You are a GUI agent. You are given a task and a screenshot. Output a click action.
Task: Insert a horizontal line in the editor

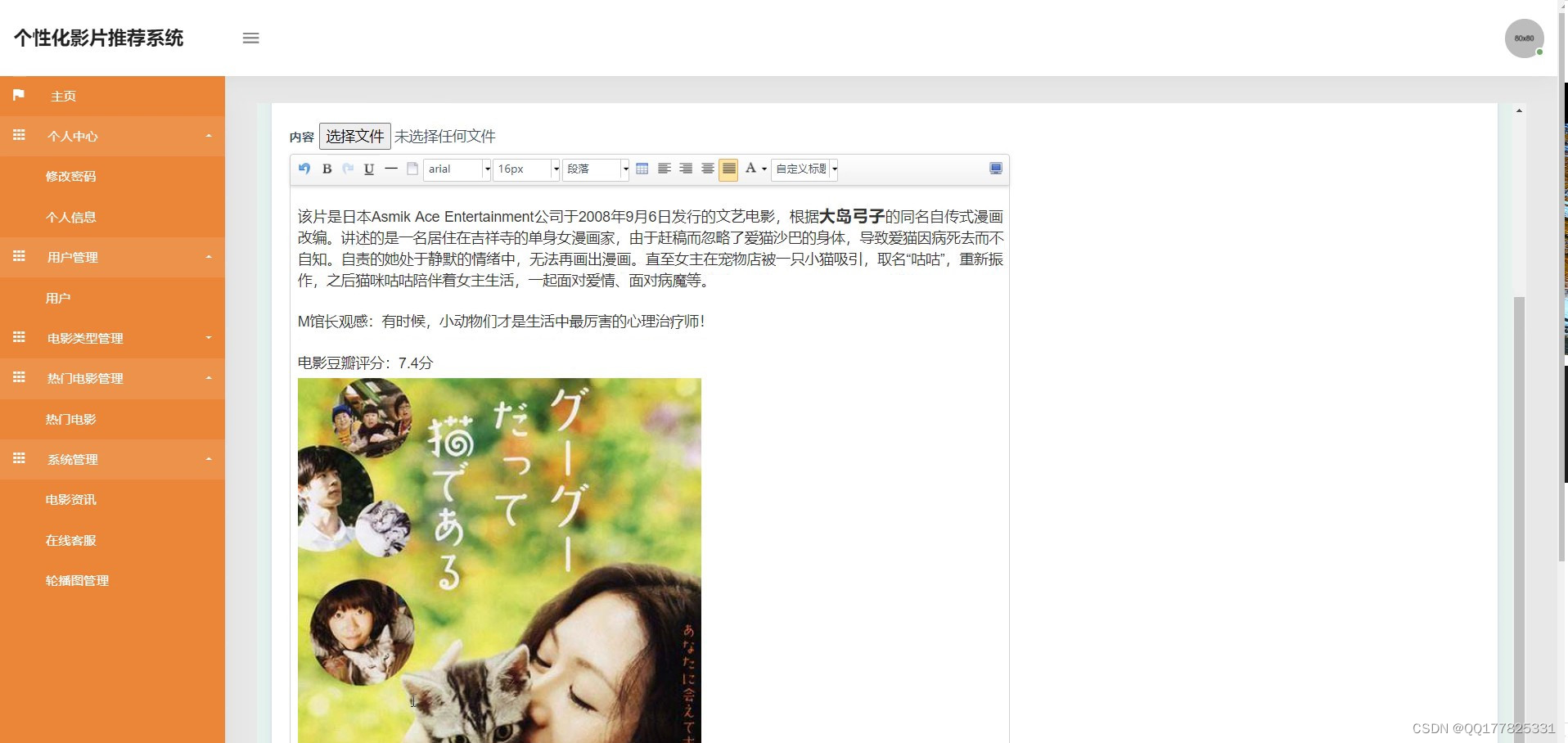[391, 169]
